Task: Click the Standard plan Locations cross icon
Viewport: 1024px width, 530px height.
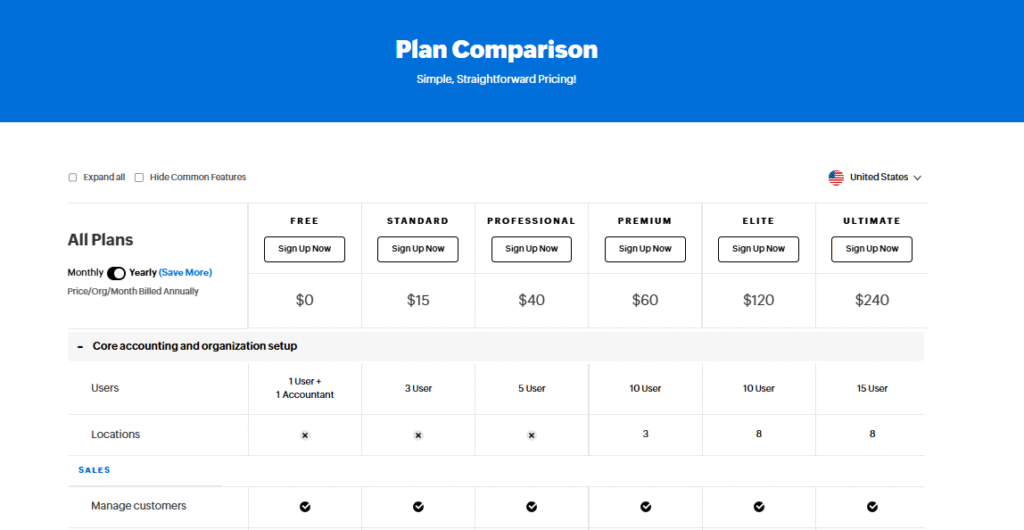Action: click(x=418, y=435)
